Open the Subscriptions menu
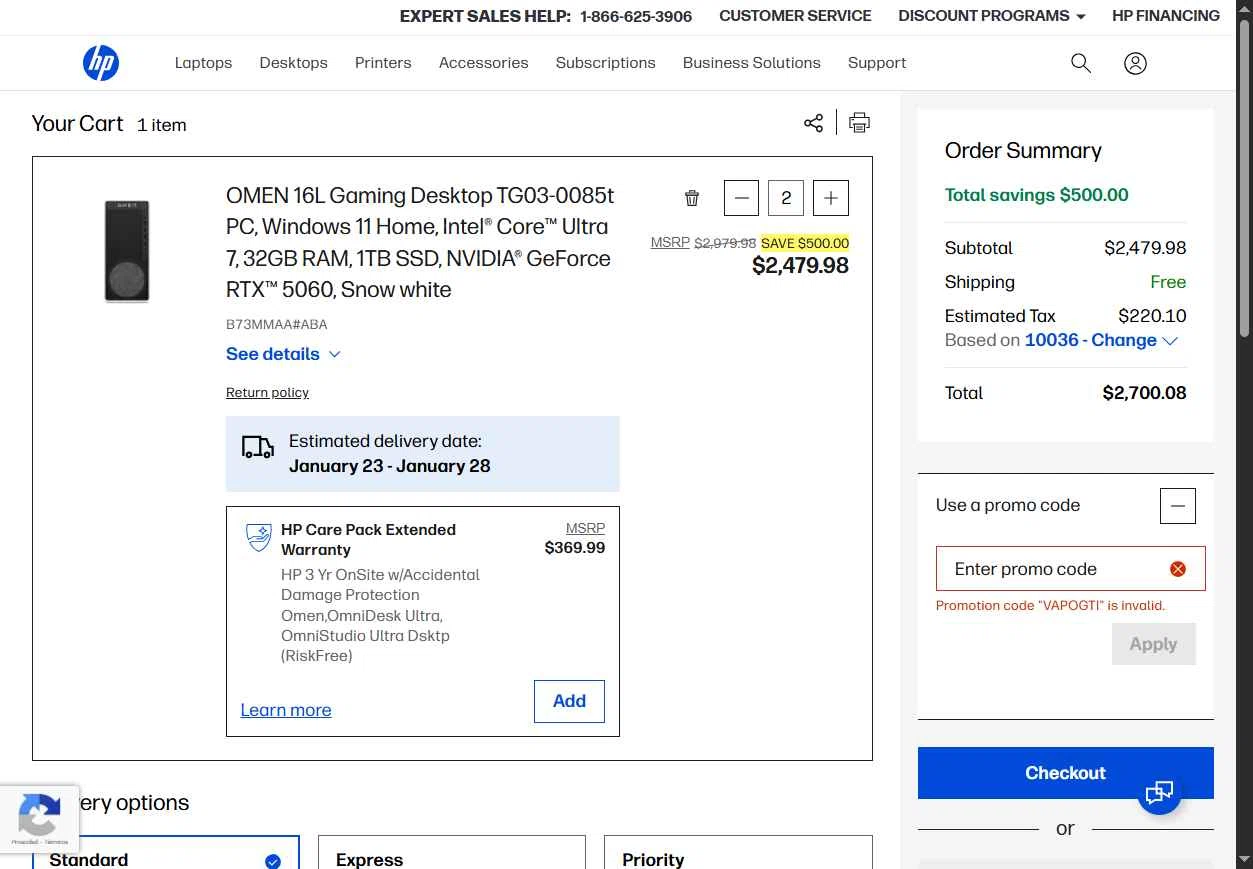Viewport: 1253px width, 869px height. (606, 63)
